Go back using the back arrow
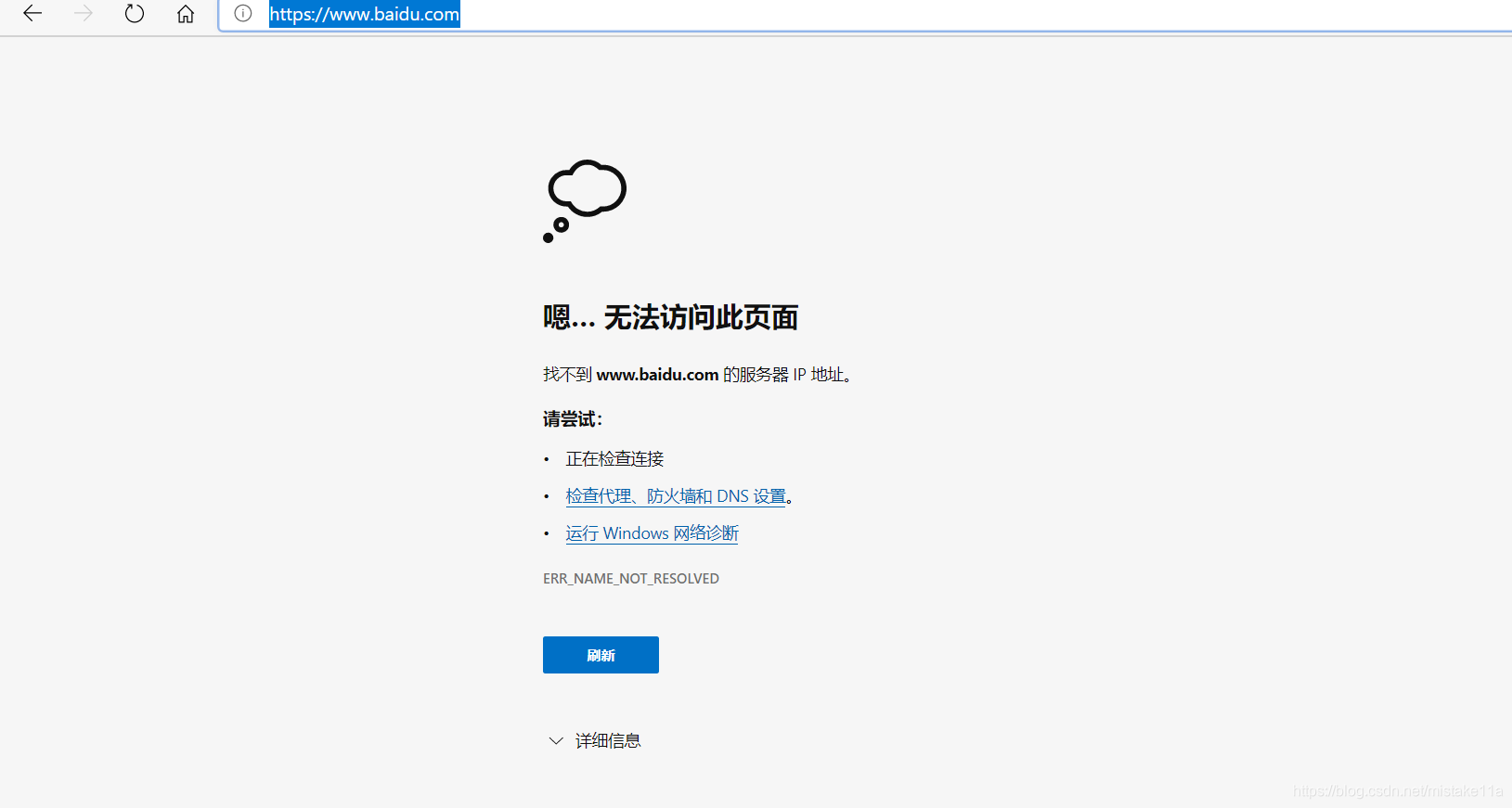Image resolution: width=1512 pixels, height=808 pixels. (32, 13)
